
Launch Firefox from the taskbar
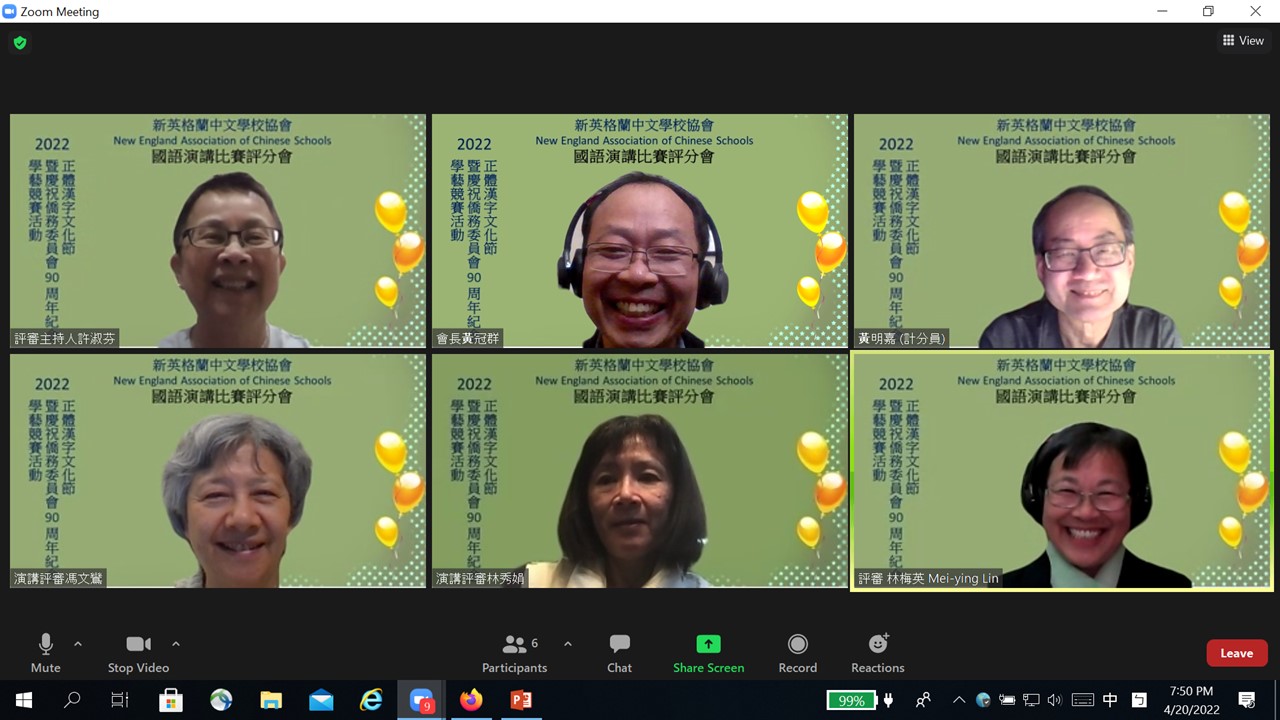[470, 700]
